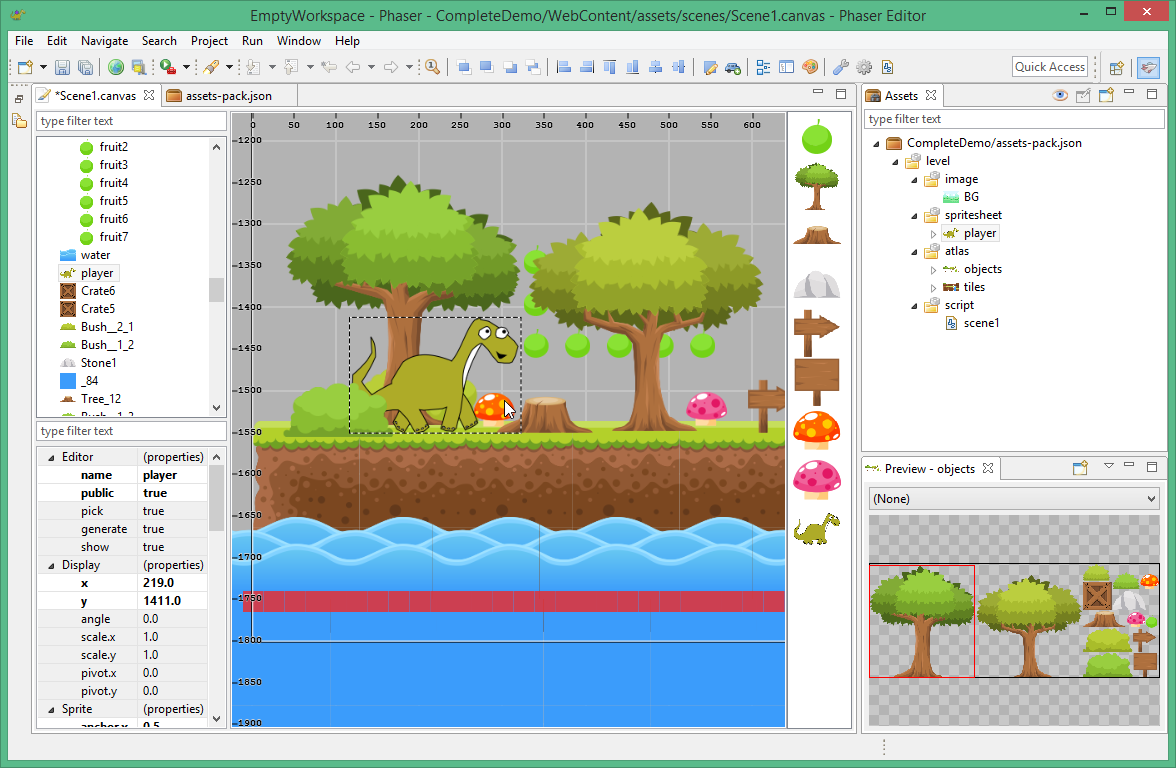Screen dimensions: 1176x768
Task: Click the layout panels toolbar icon
Action: click(787, 68)
